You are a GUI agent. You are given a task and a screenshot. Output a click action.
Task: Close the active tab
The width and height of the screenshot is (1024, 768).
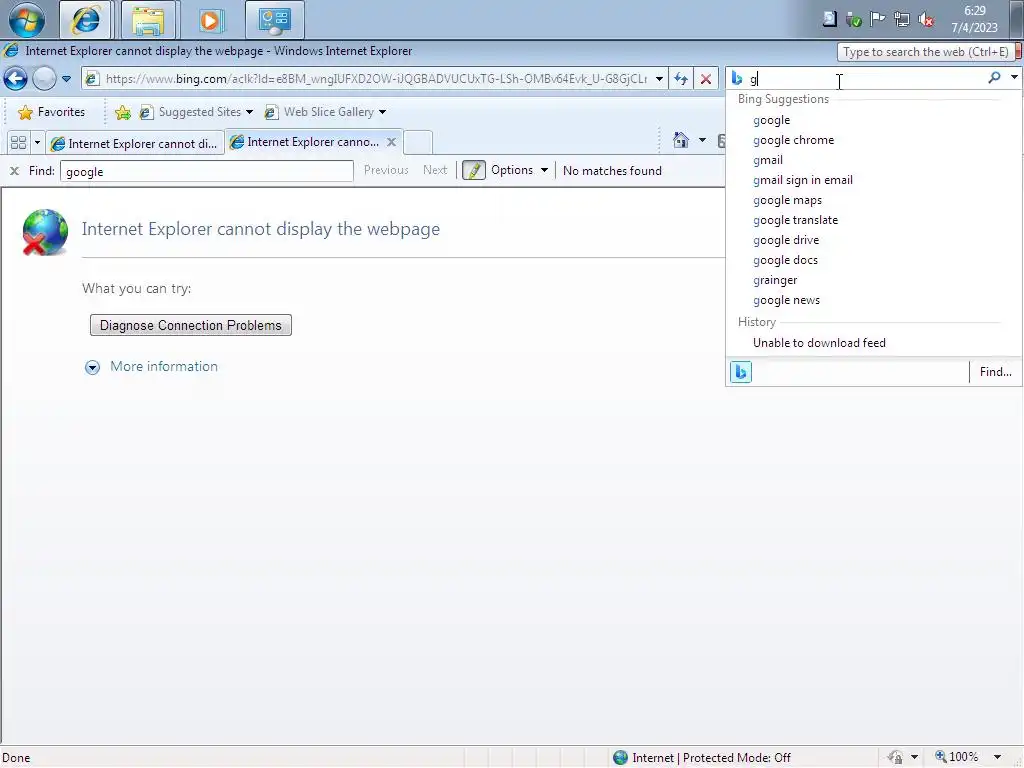pyautogui.click(x=391, y=142)
